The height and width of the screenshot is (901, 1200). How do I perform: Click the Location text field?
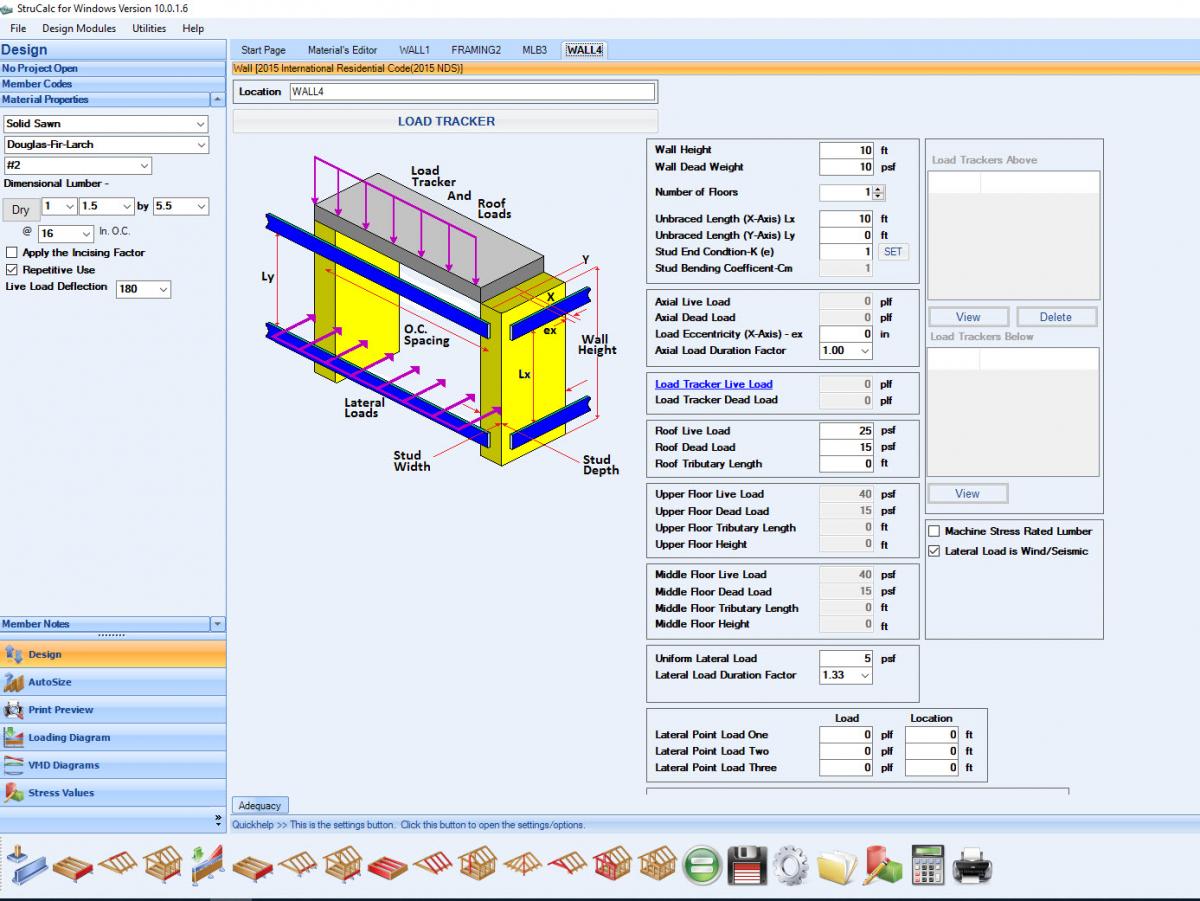pos(472,92)
